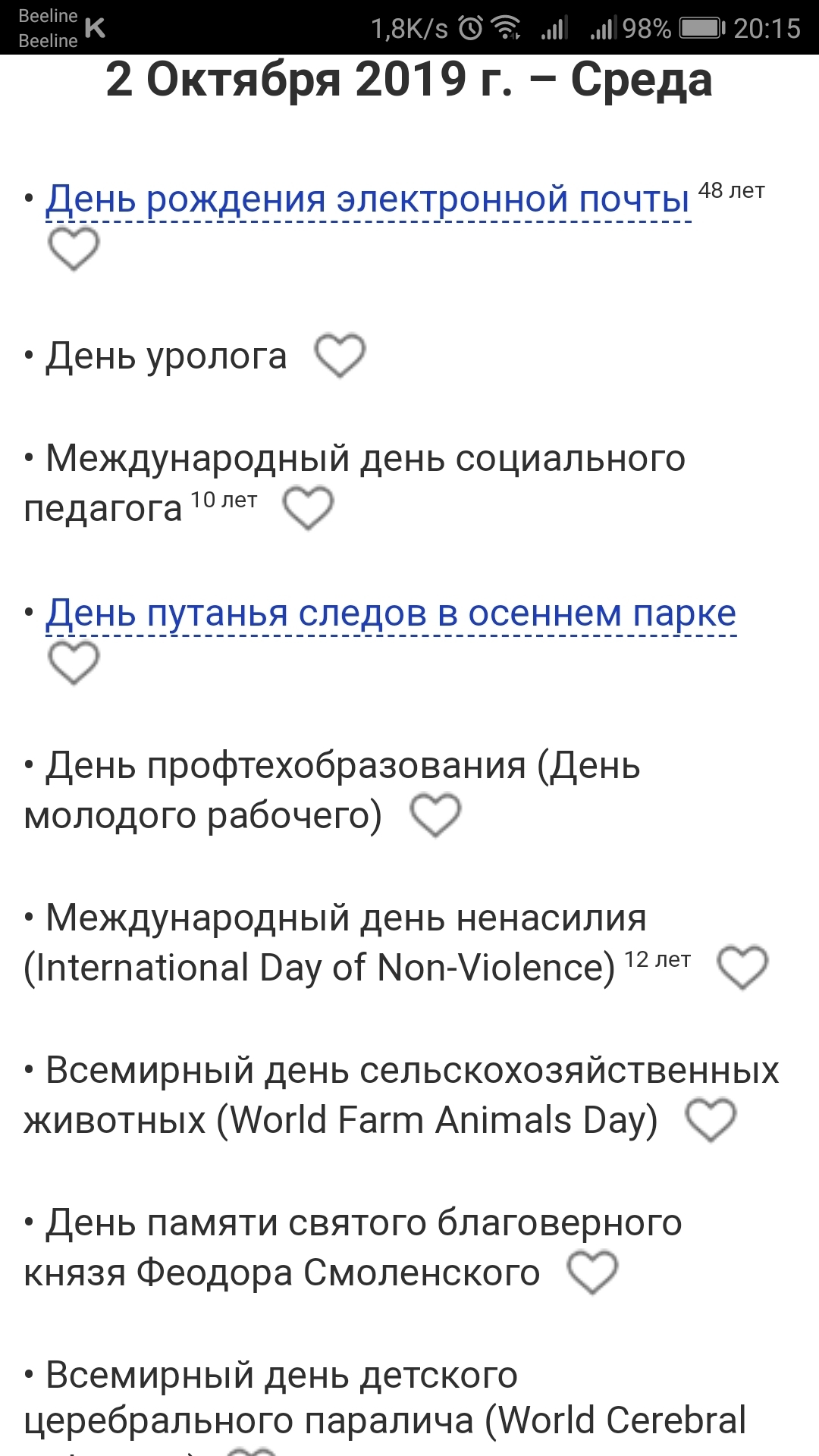Select the 2 Октября 2019 г. heading

coord(409,80)
